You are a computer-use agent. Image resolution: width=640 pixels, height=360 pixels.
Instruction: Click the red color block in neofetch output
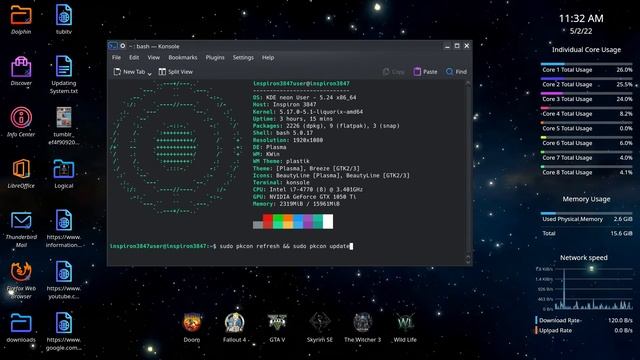[268, 221]
